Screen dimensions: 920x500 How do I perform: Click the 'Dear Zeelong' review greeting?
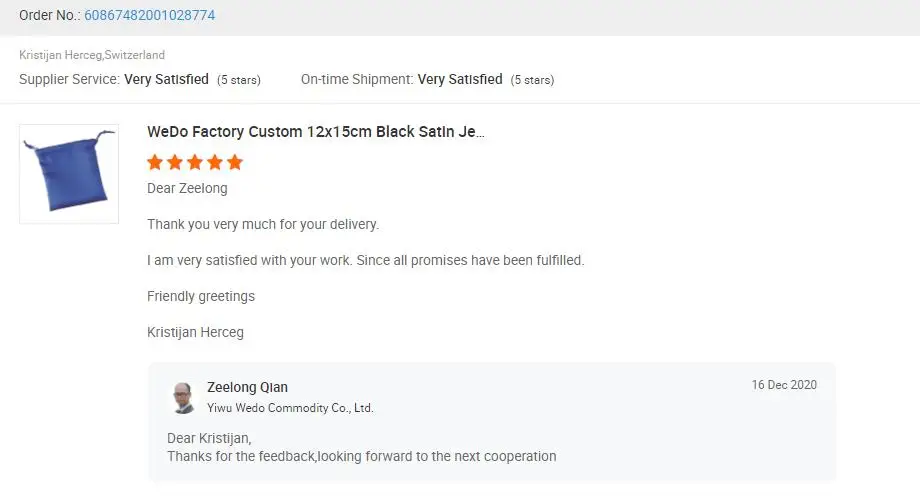click(x=187, y=188)
